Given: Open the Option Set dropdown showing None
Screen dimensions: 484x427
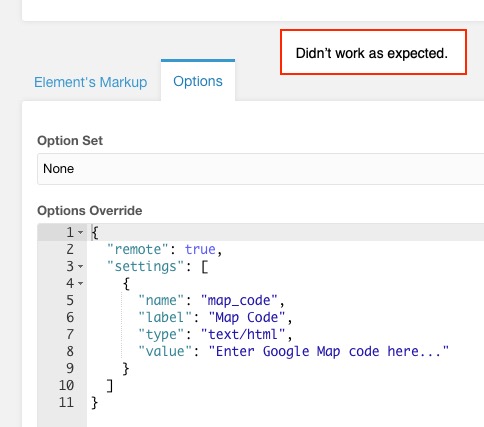Looking at the screenshot, I should [260, 169].
